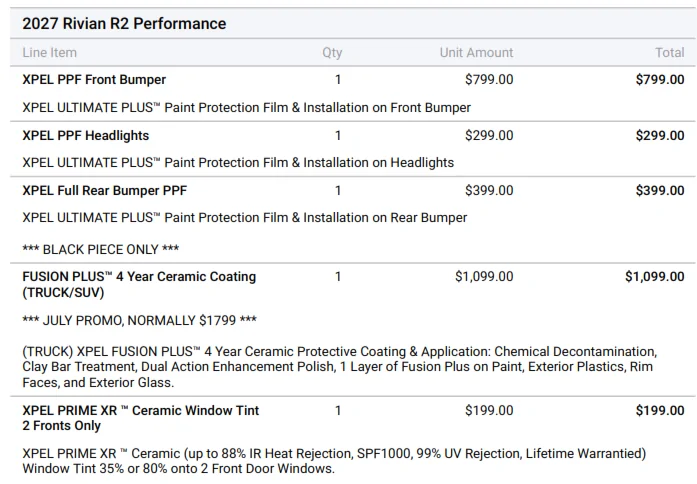This screenshot has width=697, height=484.
Task: Click the 2027 Rivian R2 Performance heading
Action: coord(124,24)
